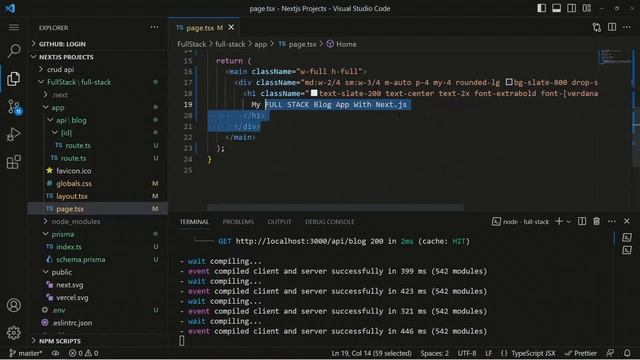
Task: Split the editor to the right
Action: pos(612,27)
